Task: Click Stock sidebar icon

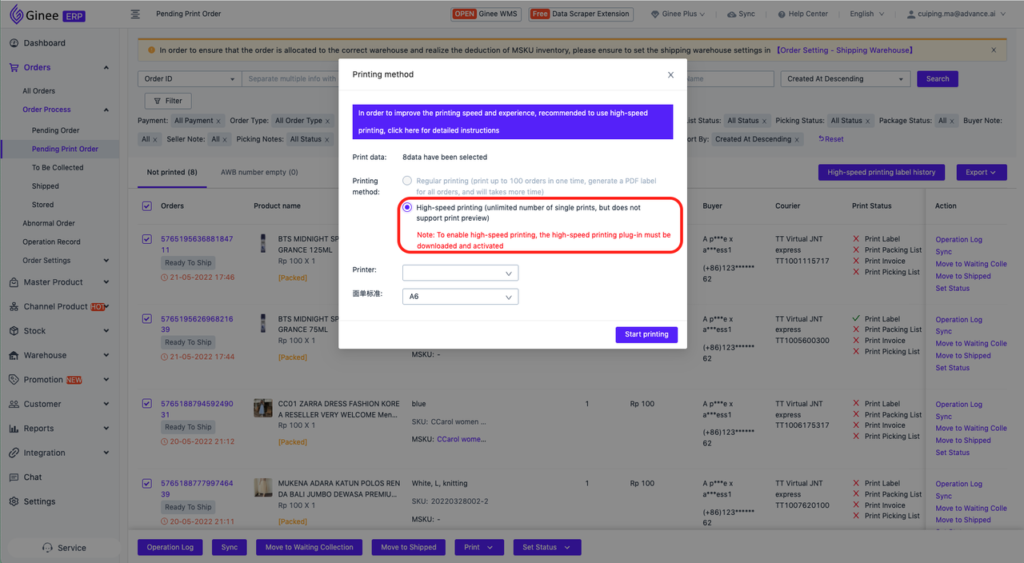Action: click(14, 331)
